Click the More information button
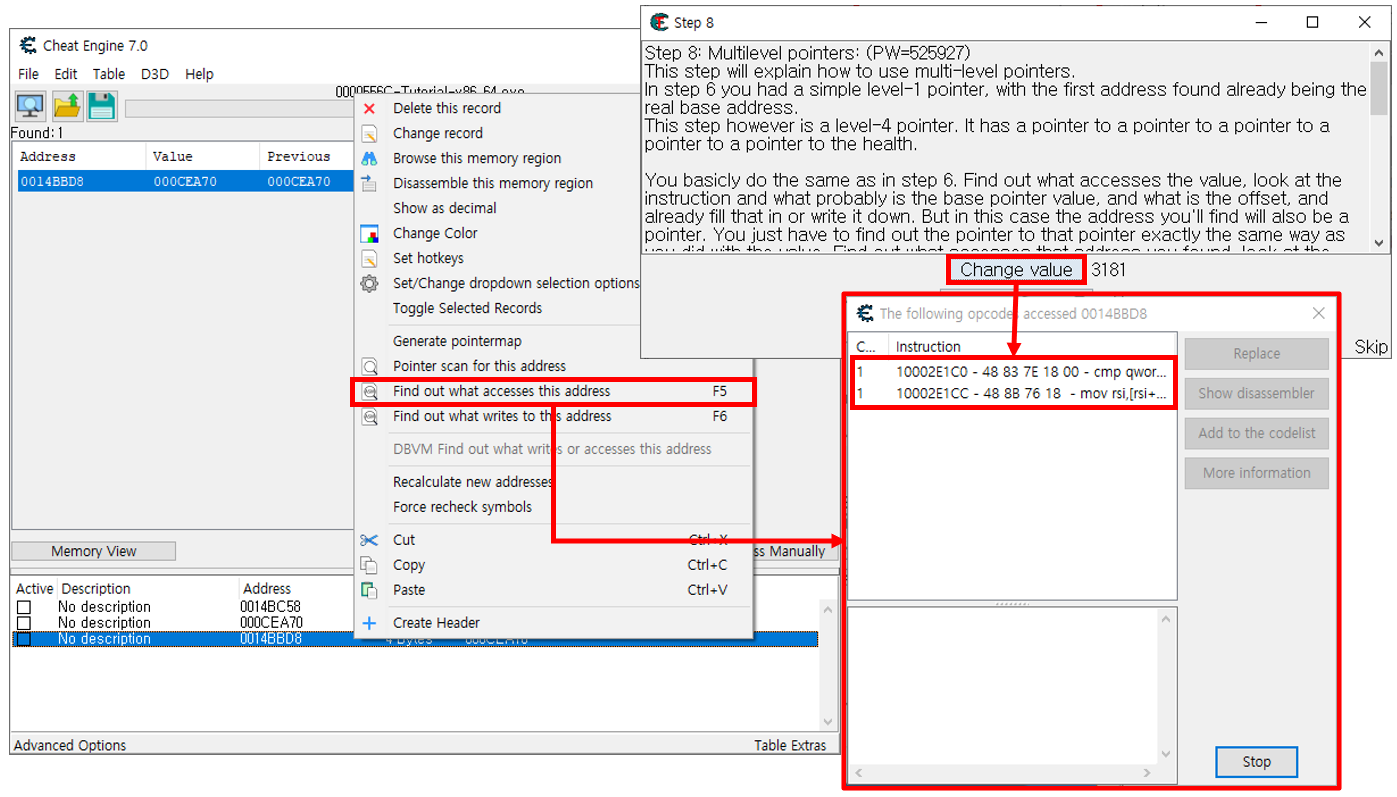Viewport: 1397px width, 797px height. [x=1257, y=473]
